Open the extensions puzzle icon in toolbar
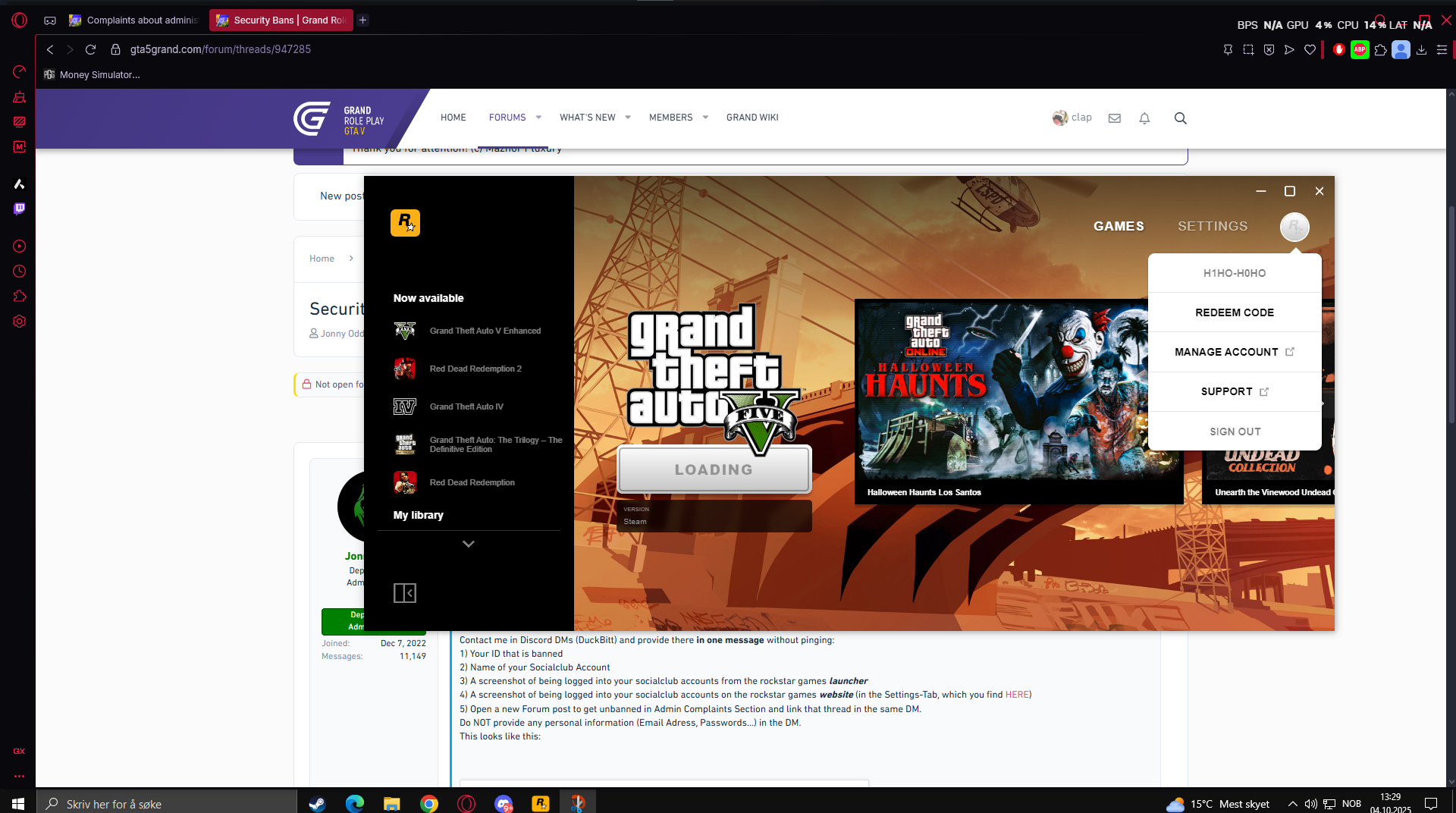Screen dimensions: 1456x813 click(x=1380, y=49)
